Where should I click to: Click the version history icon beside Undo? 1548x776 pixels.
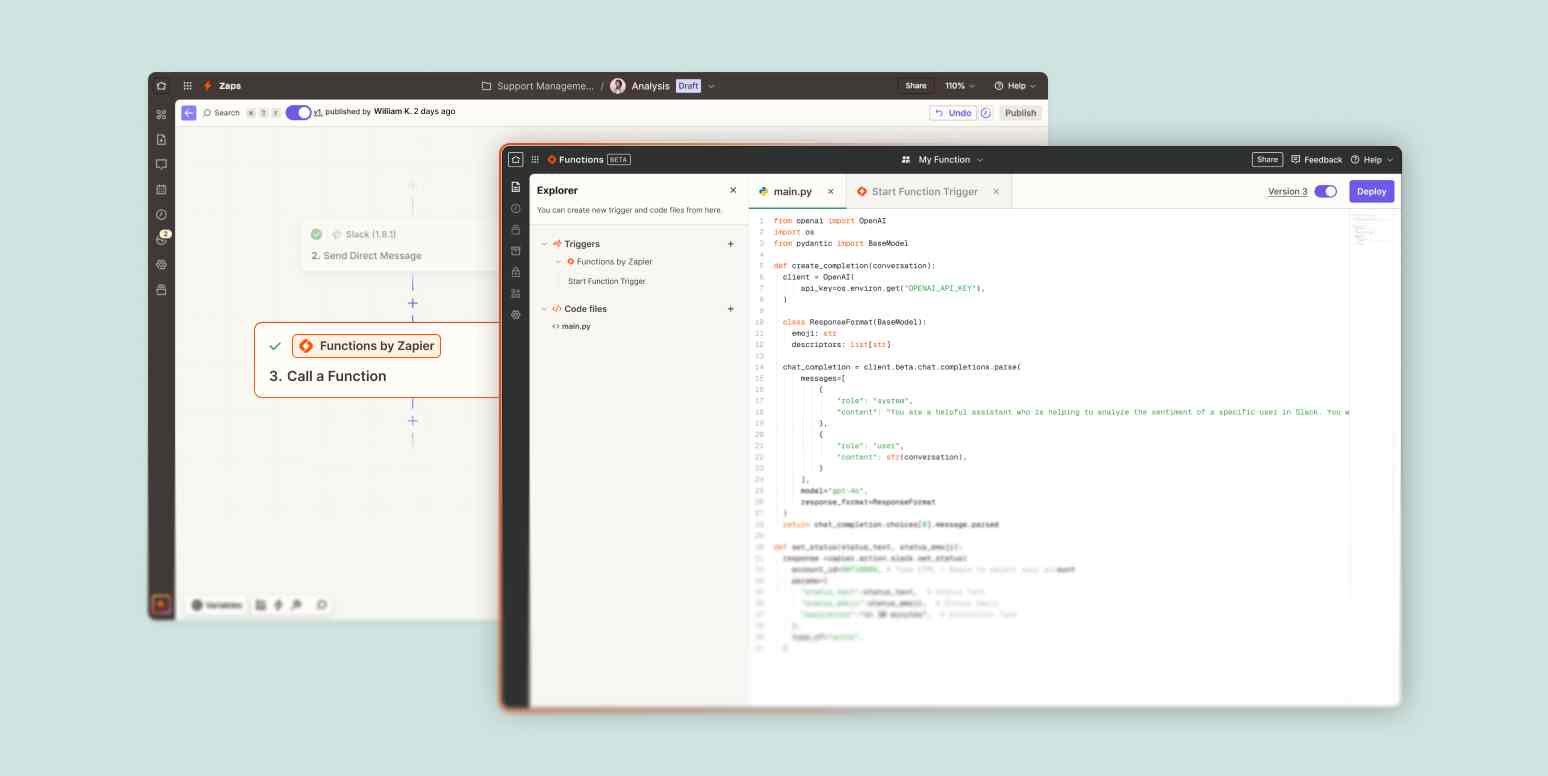click(x=986, y=113)
